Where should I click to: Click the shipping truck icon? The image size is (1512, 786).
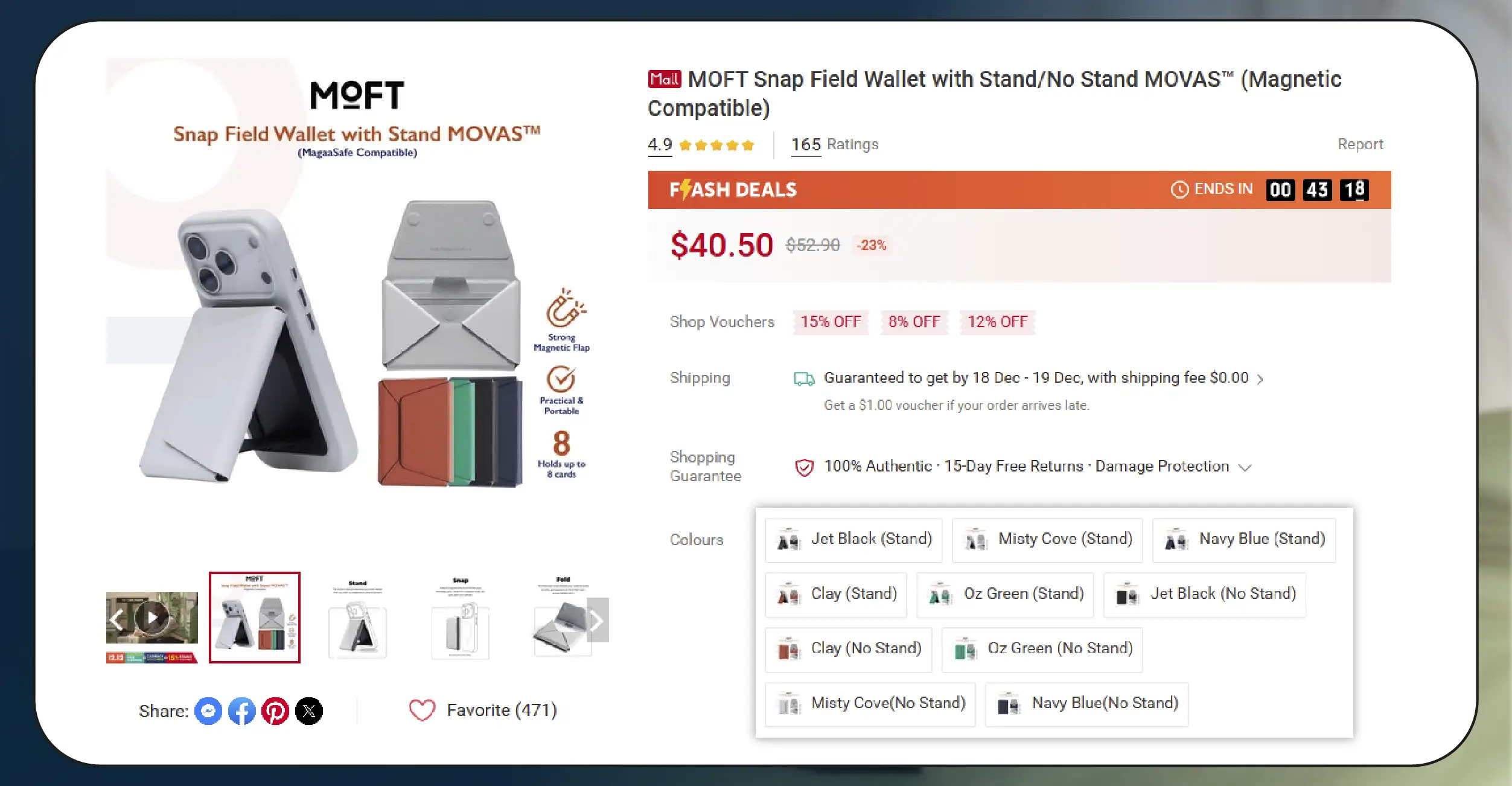(x=804, y=379)
